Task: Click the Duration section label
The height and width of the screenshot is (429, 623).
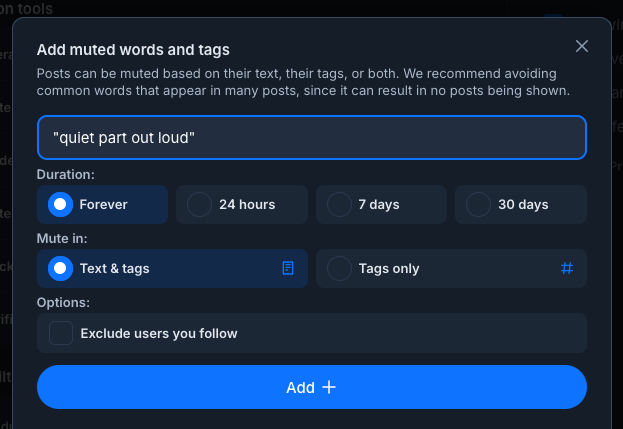Action: pyautogui.click(x=66, y=174)
